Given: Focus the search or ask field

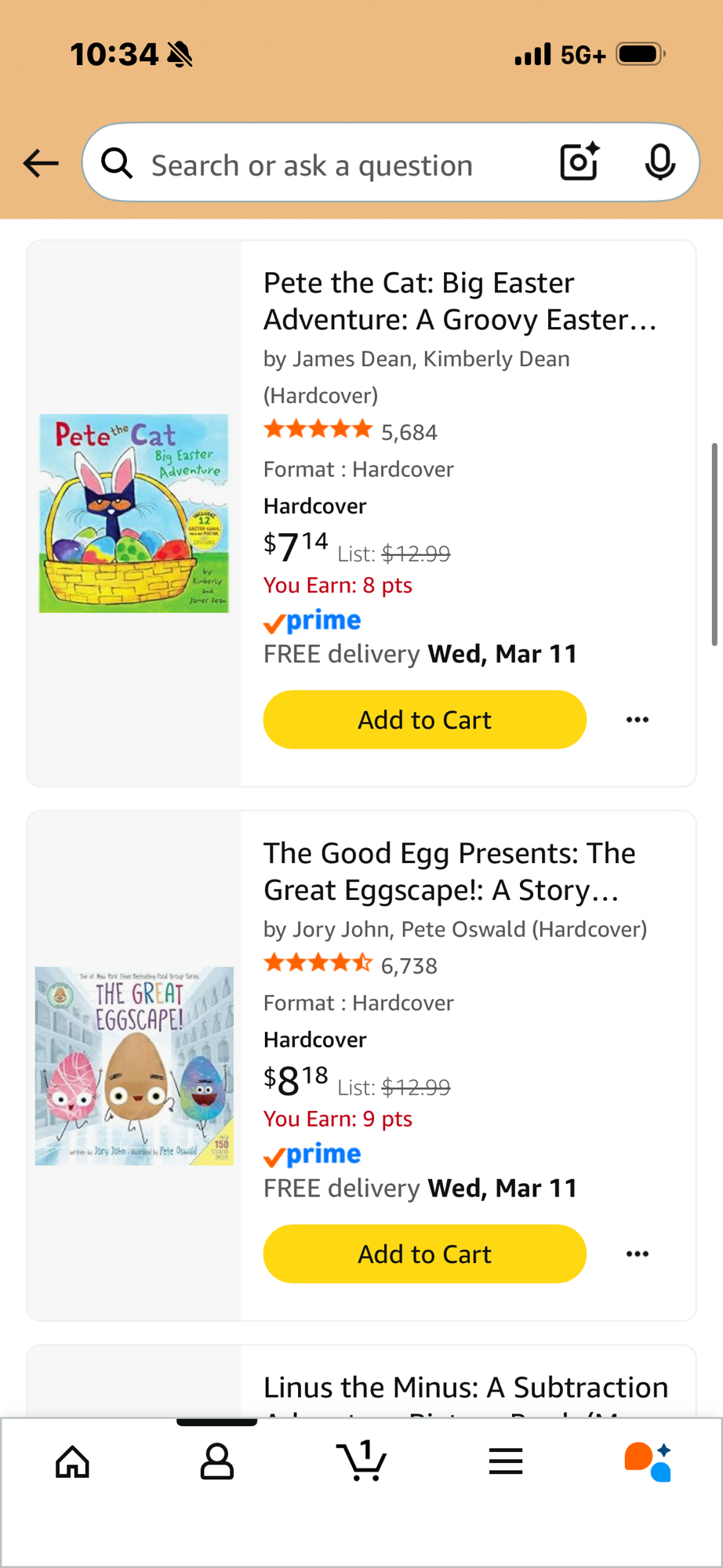Looking at the screenshot, I should click(337, 165).
